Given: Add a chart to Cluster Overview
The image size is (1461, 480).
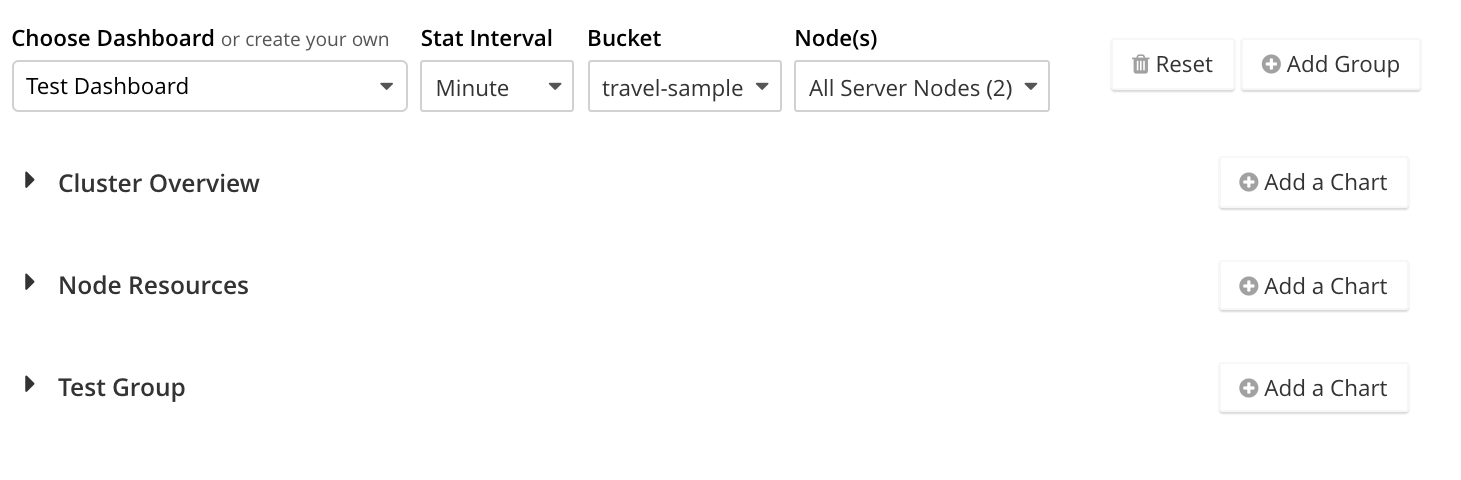Looking at the screenshot, I should click(x=1313, y=183).
